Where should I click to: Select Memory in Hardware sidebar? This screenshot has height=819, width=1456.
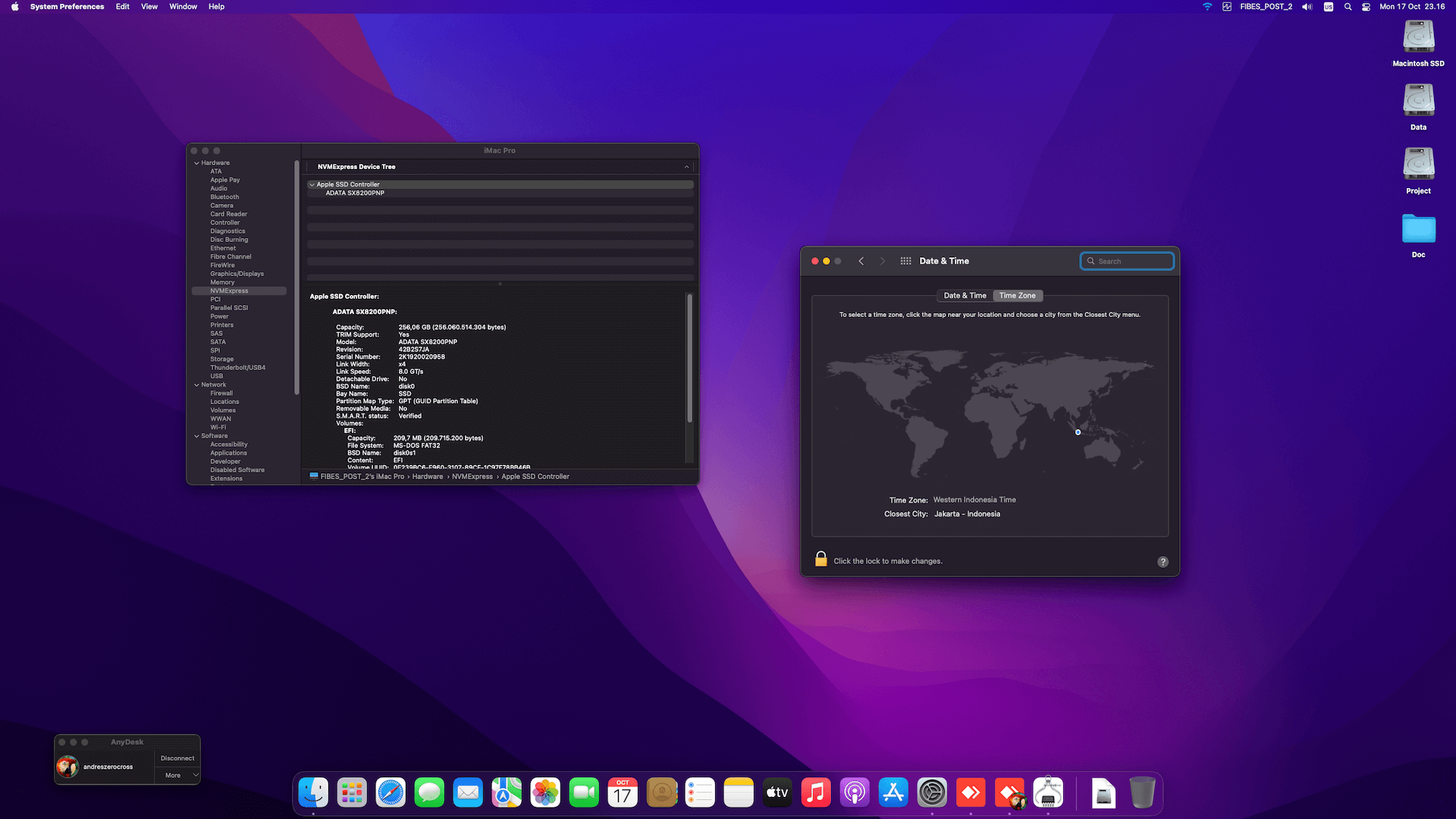222,283
